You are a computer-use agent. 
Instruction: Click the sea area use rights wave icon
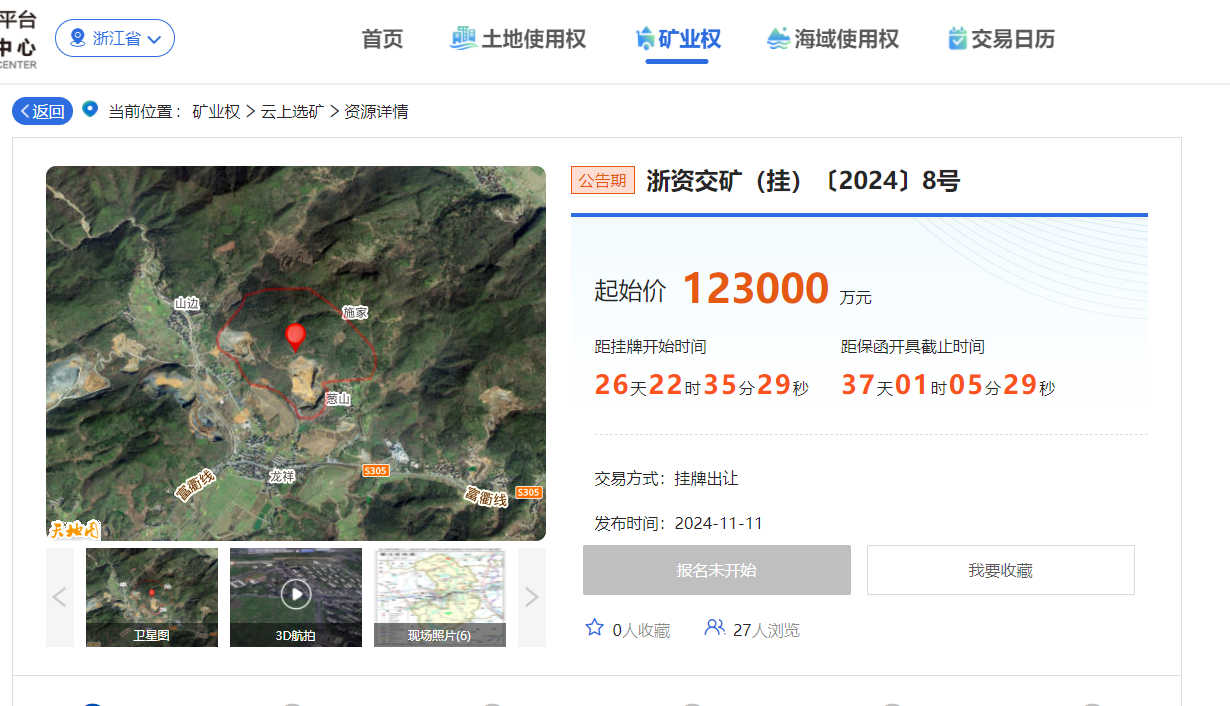[778, 39]
